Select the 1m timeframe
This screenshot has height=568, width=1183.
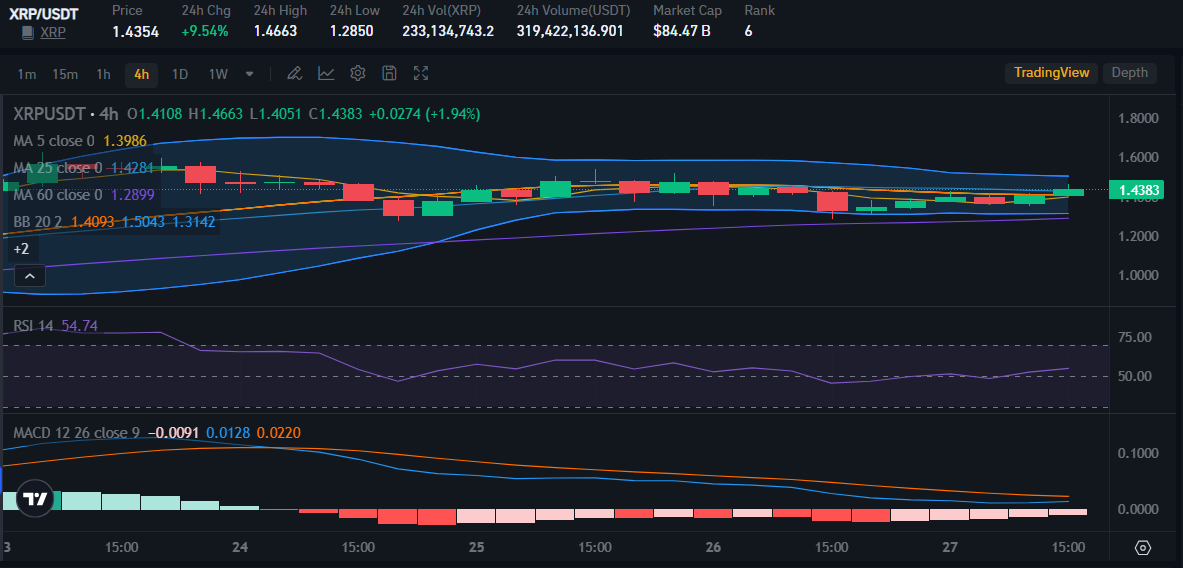point(26,74)
